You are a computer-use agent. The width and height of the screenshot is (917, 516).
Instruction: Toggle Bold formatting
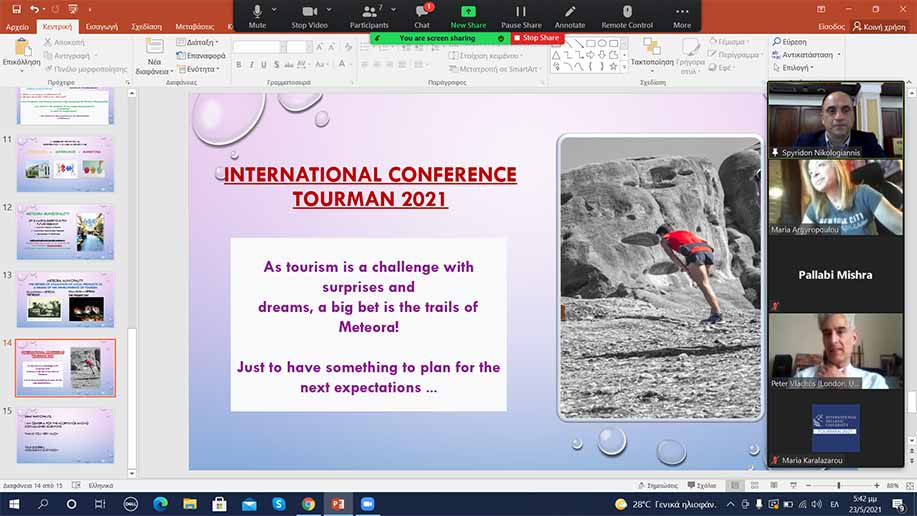[x=239, y=64]
